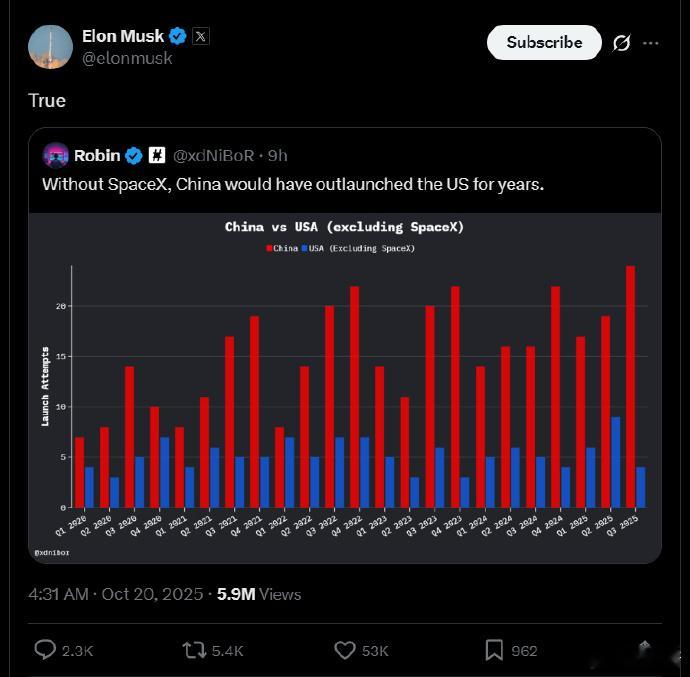Open Robin's profile avatar in quoted post
Viewport: 690px width, 677px height.
pyautogui.click(x=55, y=155)
